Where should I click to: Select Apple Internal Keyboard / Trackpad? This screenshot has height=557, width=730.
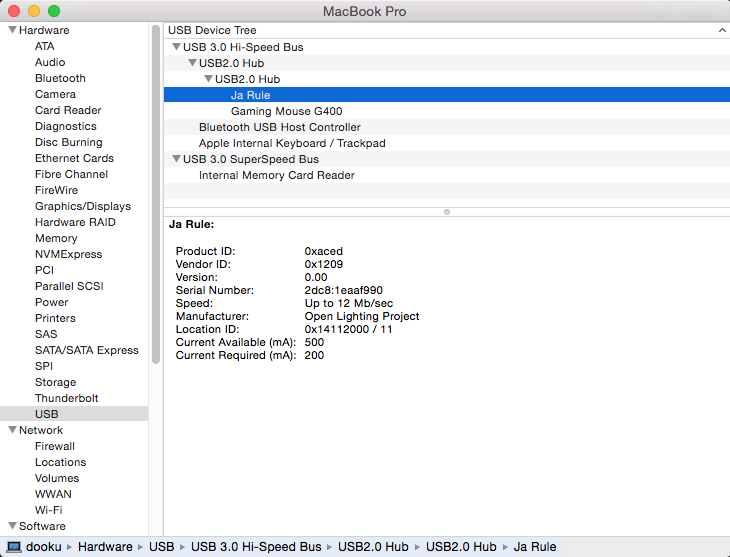coord(291,143)
